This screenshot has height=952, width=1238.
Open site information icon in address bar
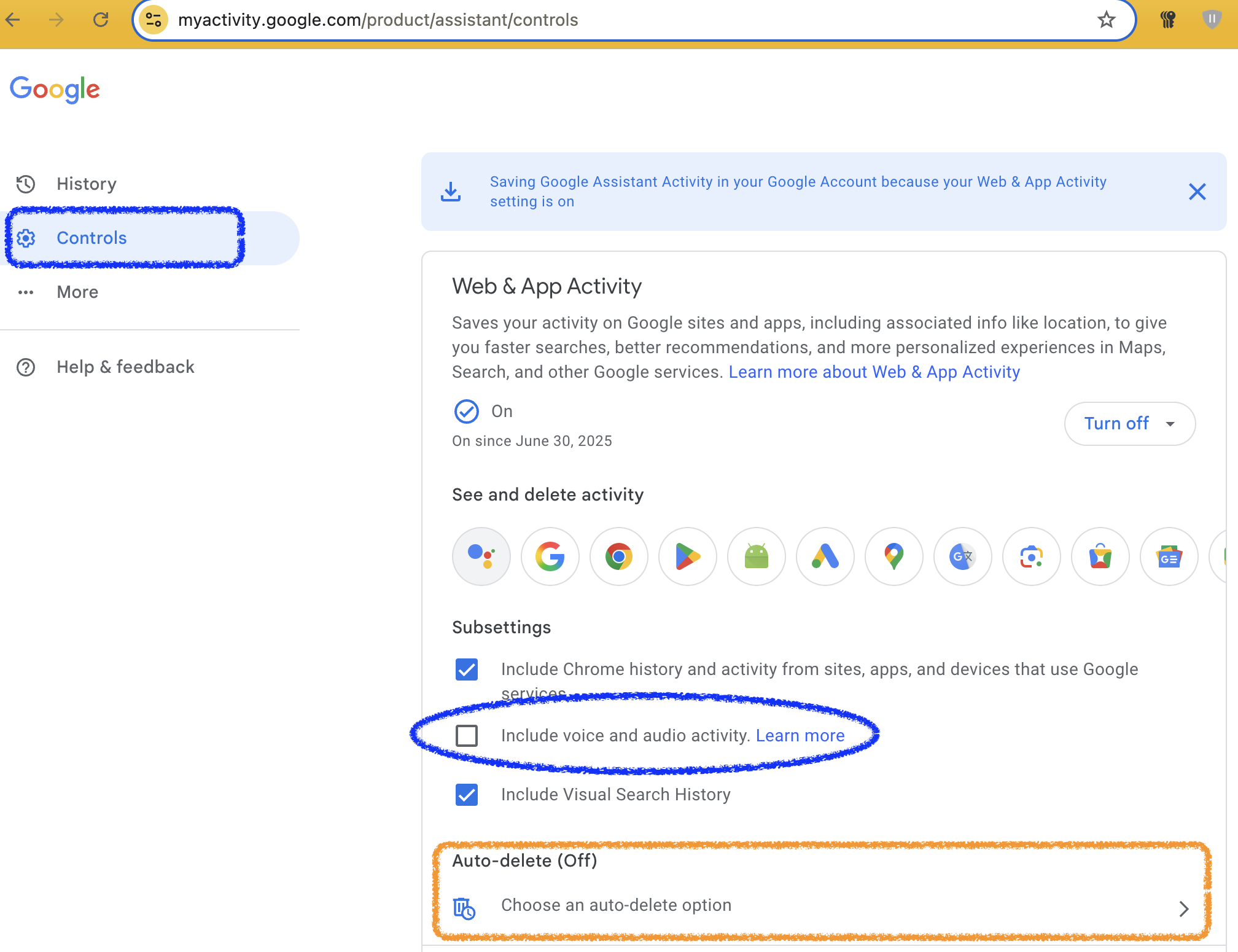[x=154, y=20]
